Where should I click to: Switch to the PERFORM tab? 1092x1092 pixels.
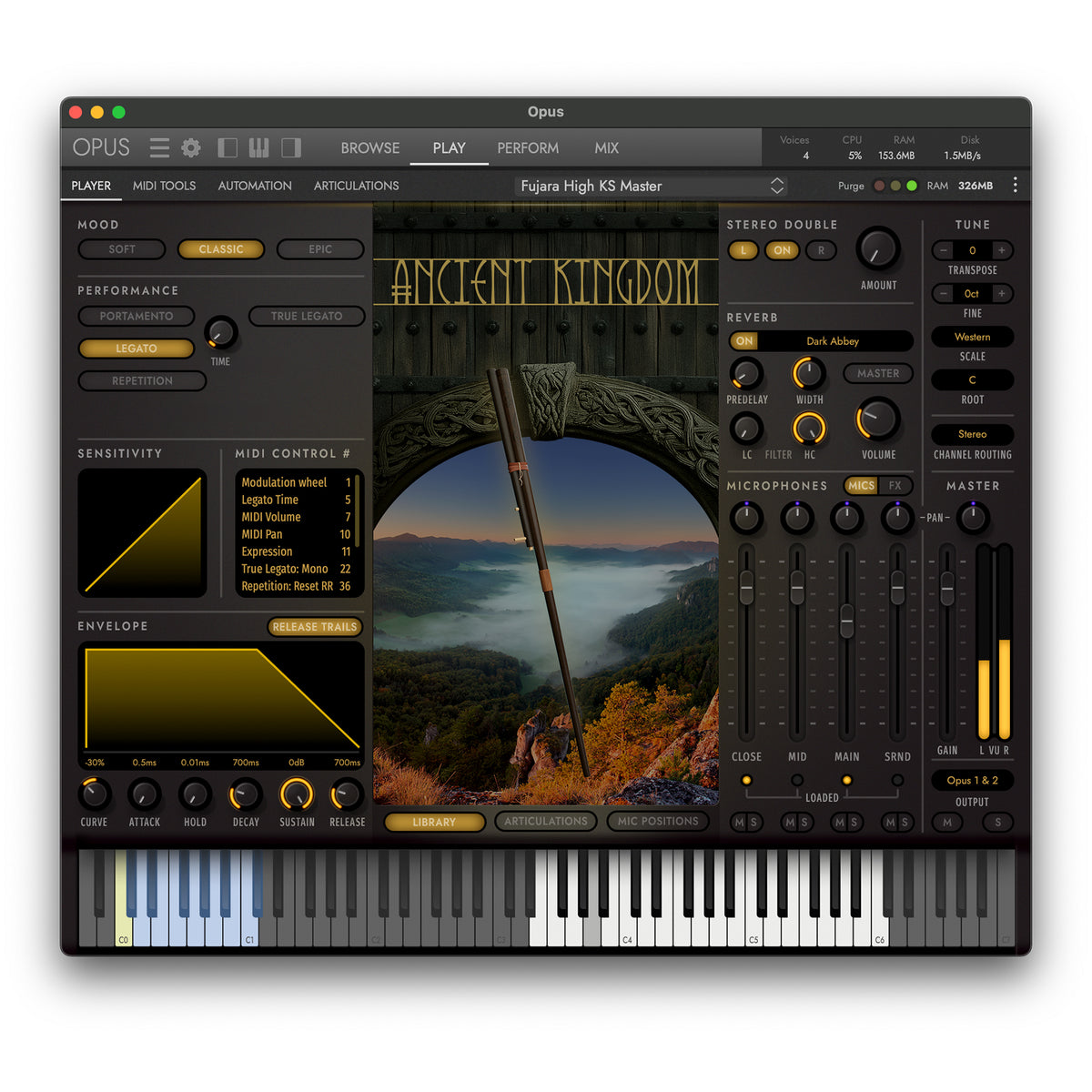[528, 147]
